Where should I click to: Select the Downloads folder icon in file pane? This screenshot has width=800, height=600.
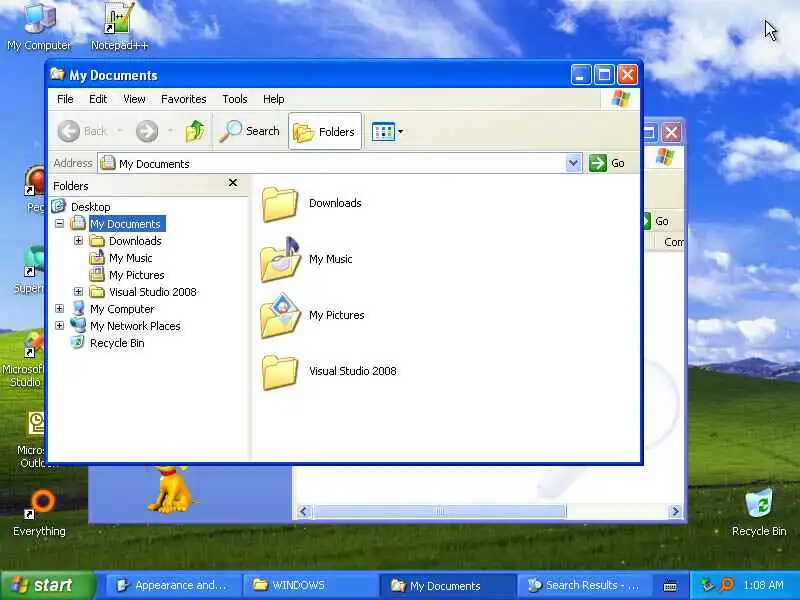(280, 204)
